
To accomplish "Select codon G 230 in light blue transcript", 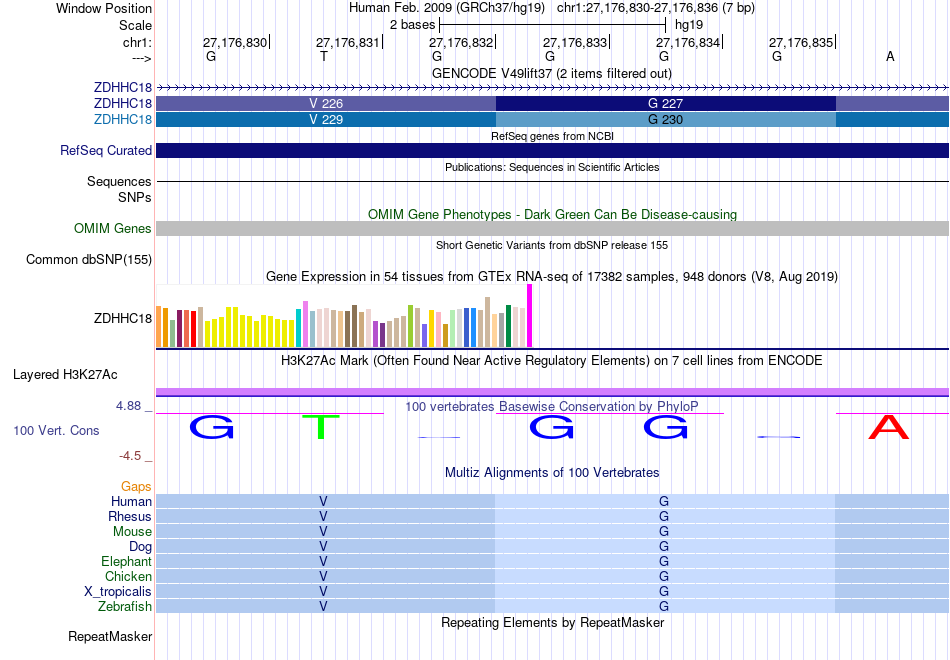I will (x=665, y=119).
